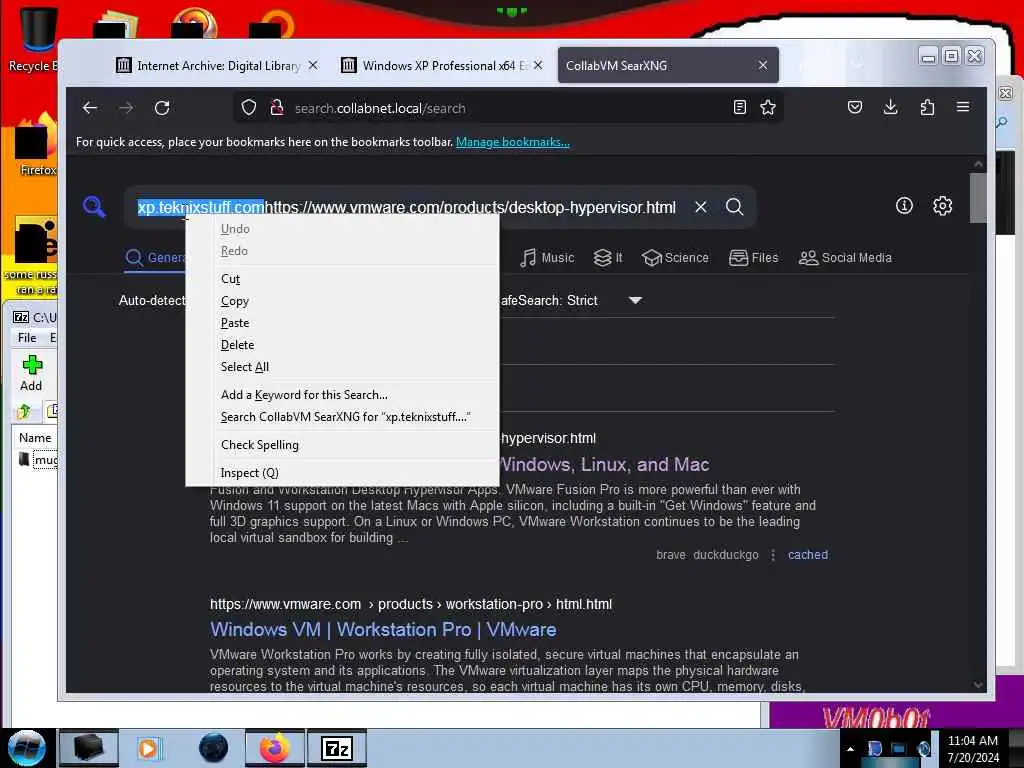This screenshot has width=1024, height=768.
Task: Open the 7-Zip taskbar button
Action: point(337,748)
